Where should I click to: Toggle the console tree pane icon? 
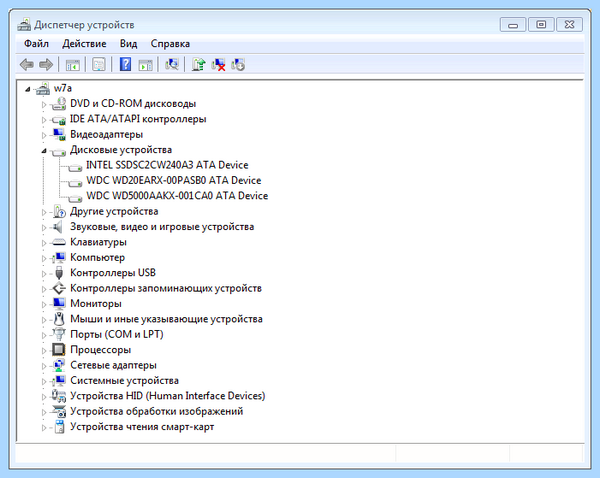point(73,65)
